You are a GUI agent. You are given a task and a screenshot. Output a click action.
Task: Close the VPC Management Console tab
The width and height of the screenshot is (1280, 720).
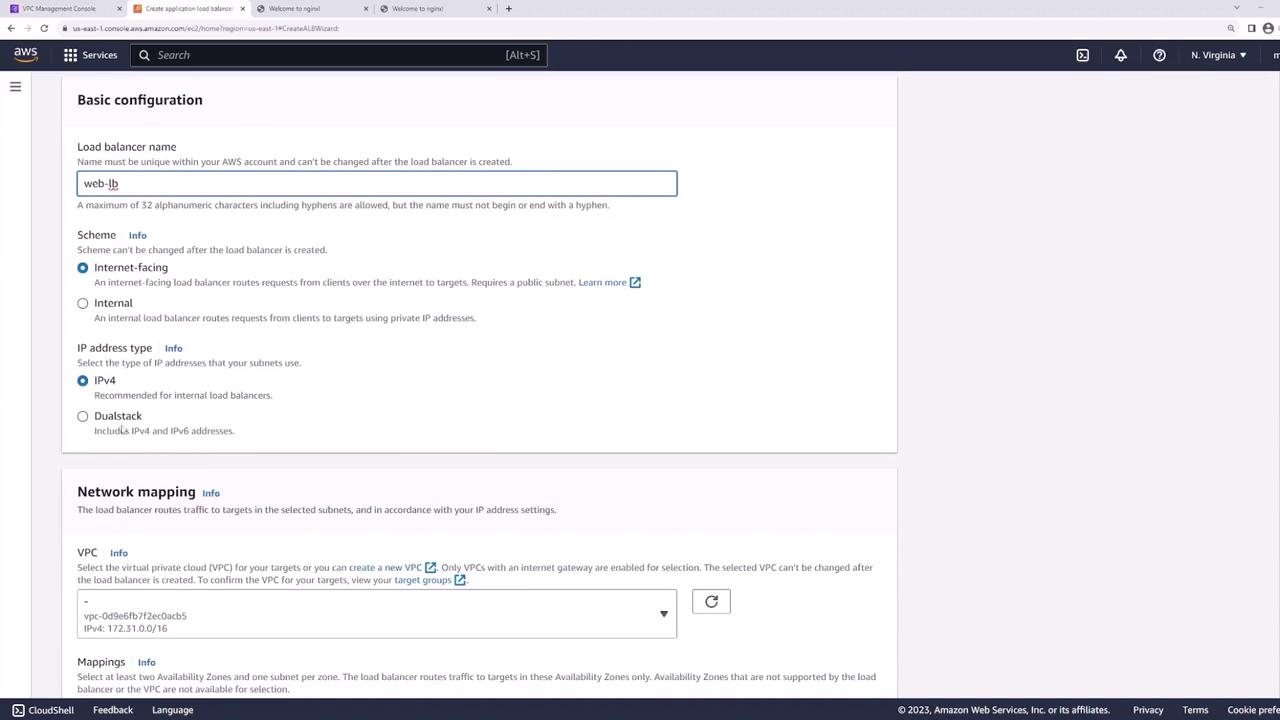[120, 9]
